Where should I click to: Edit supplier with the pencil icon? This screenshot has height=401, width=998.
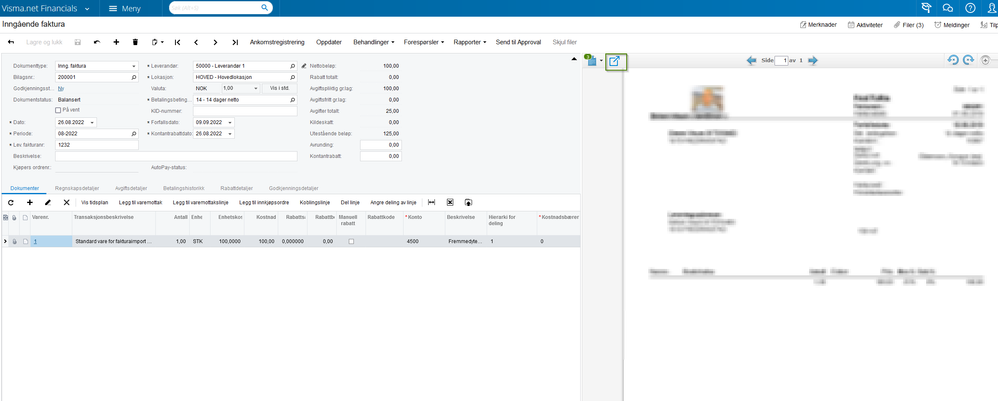[x=304, y=66]
